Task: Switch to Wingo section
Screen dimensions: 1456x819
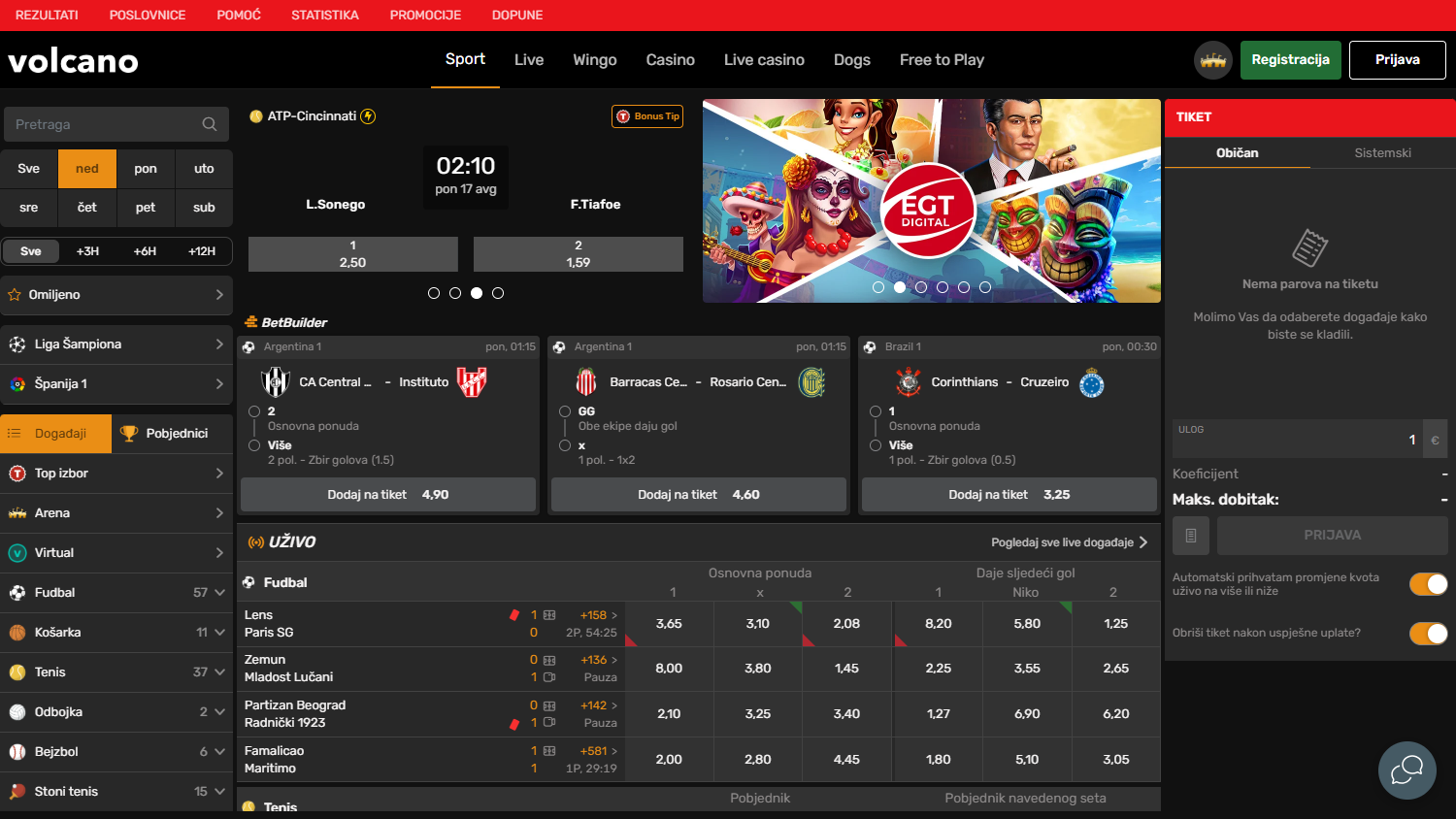Action: (x=595, y=60)
